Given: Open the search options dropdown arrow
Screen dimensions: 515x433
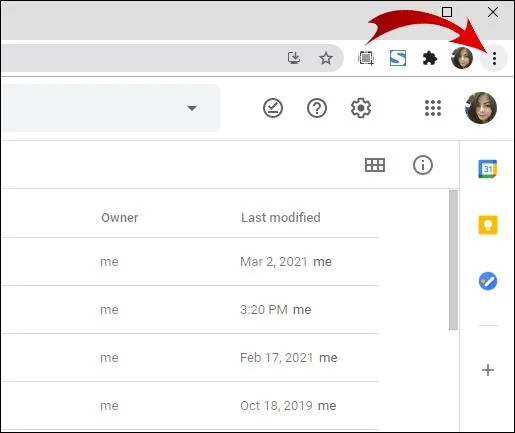Looking at the screenshot, I should (192, 108).
